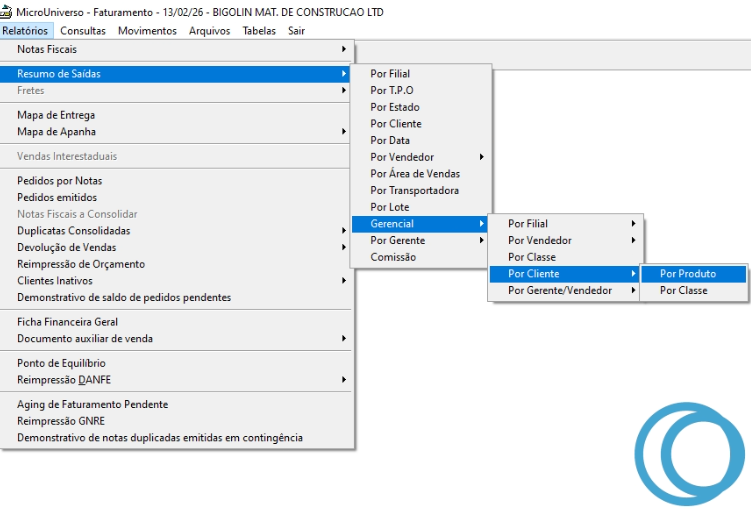Choose Comissão from Resumo de Saídas
This screenshot has height=509, width=751.
coord(393,257)
